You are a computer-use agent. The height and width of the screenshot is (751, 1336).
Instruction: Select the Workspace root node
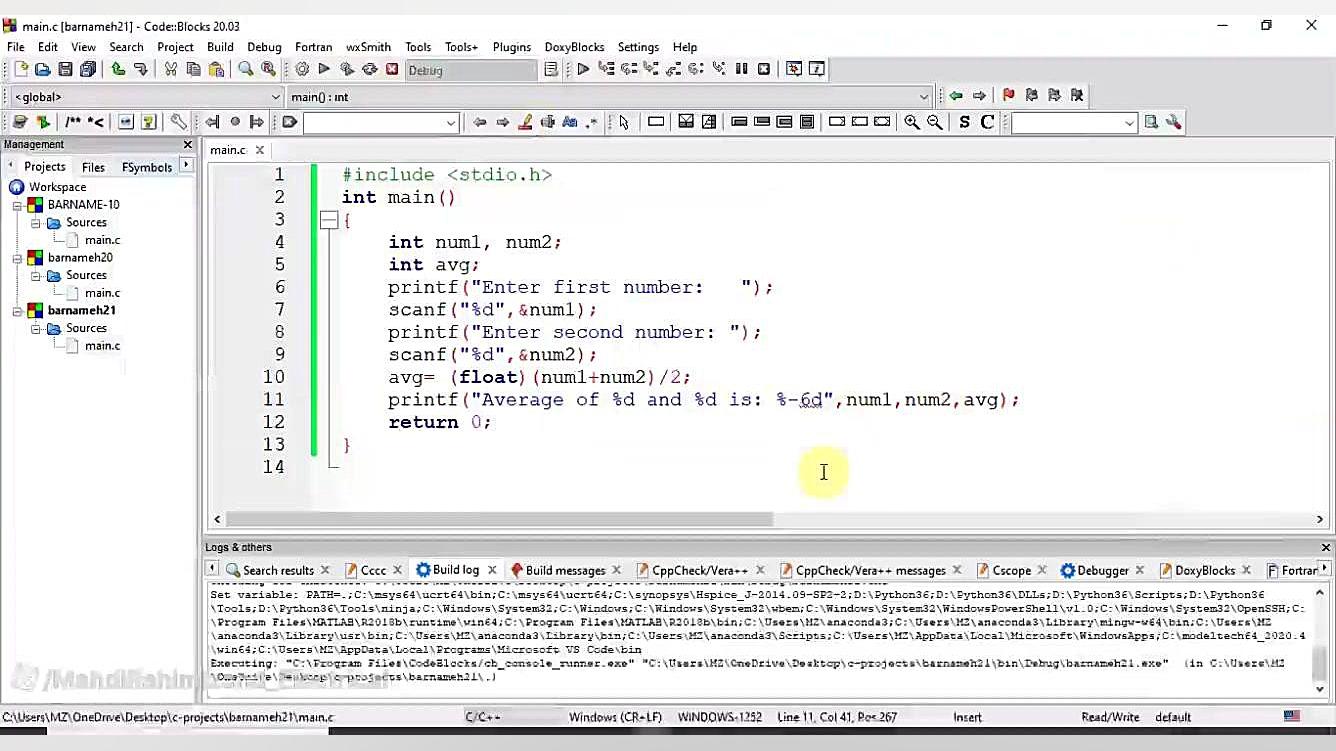pyautogui.click(x=57, y=187)
